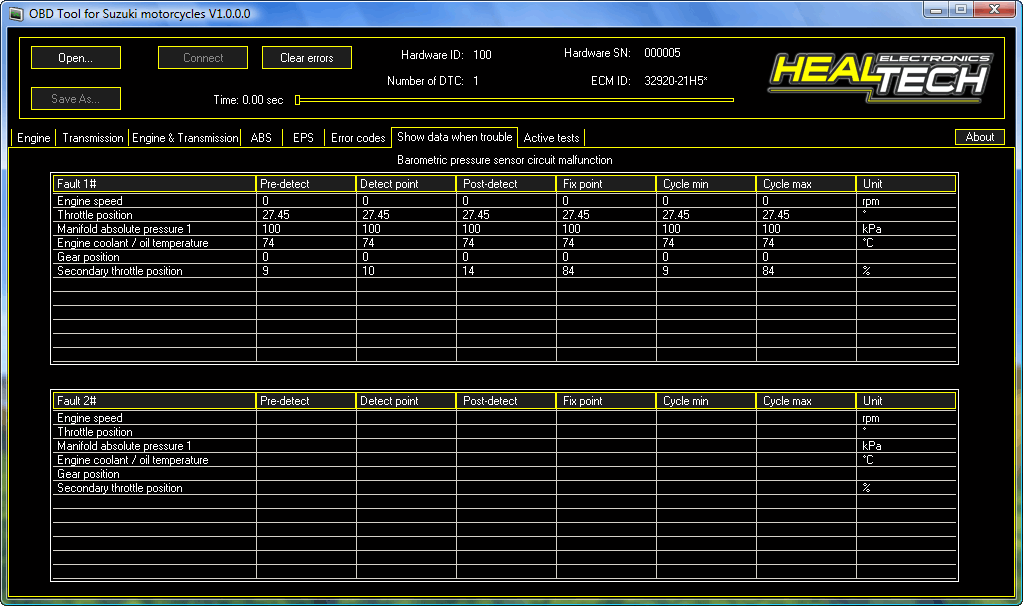
Task: Click Fault 2 Cycle min header
Action: tap(706, 401)
